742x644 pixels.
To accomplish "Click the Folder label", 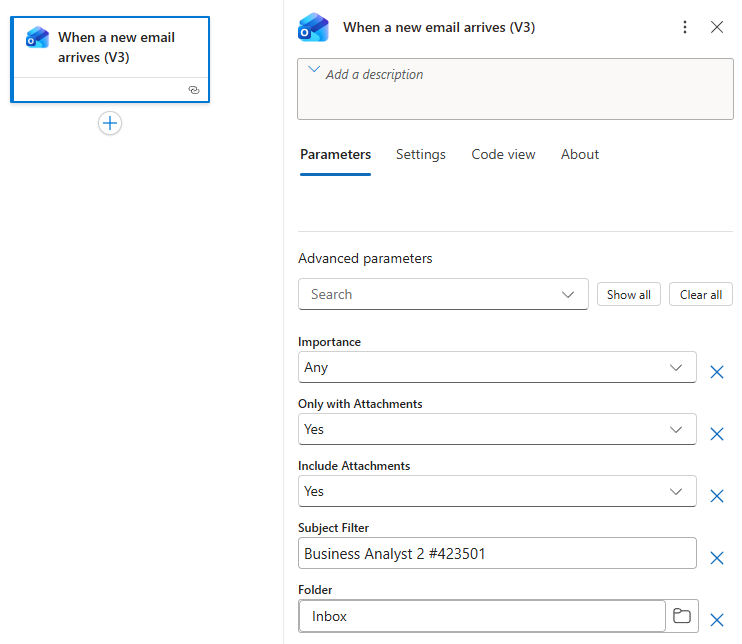I will 315,590.
